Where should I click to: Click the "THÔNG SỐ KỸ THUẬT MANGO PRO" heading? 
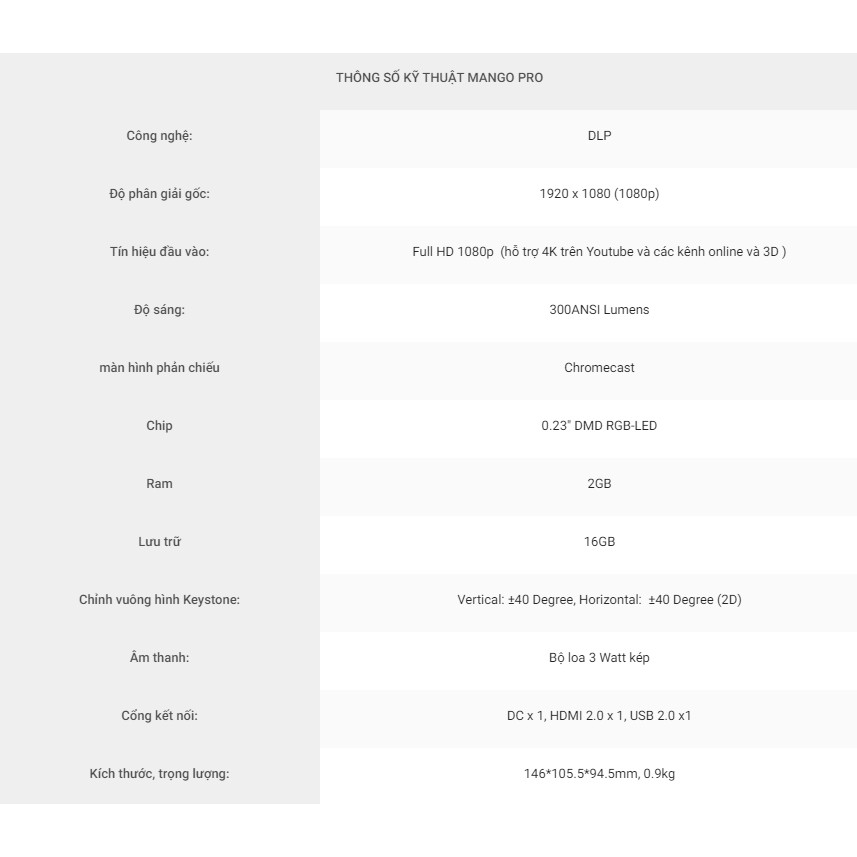click(439, 78)
